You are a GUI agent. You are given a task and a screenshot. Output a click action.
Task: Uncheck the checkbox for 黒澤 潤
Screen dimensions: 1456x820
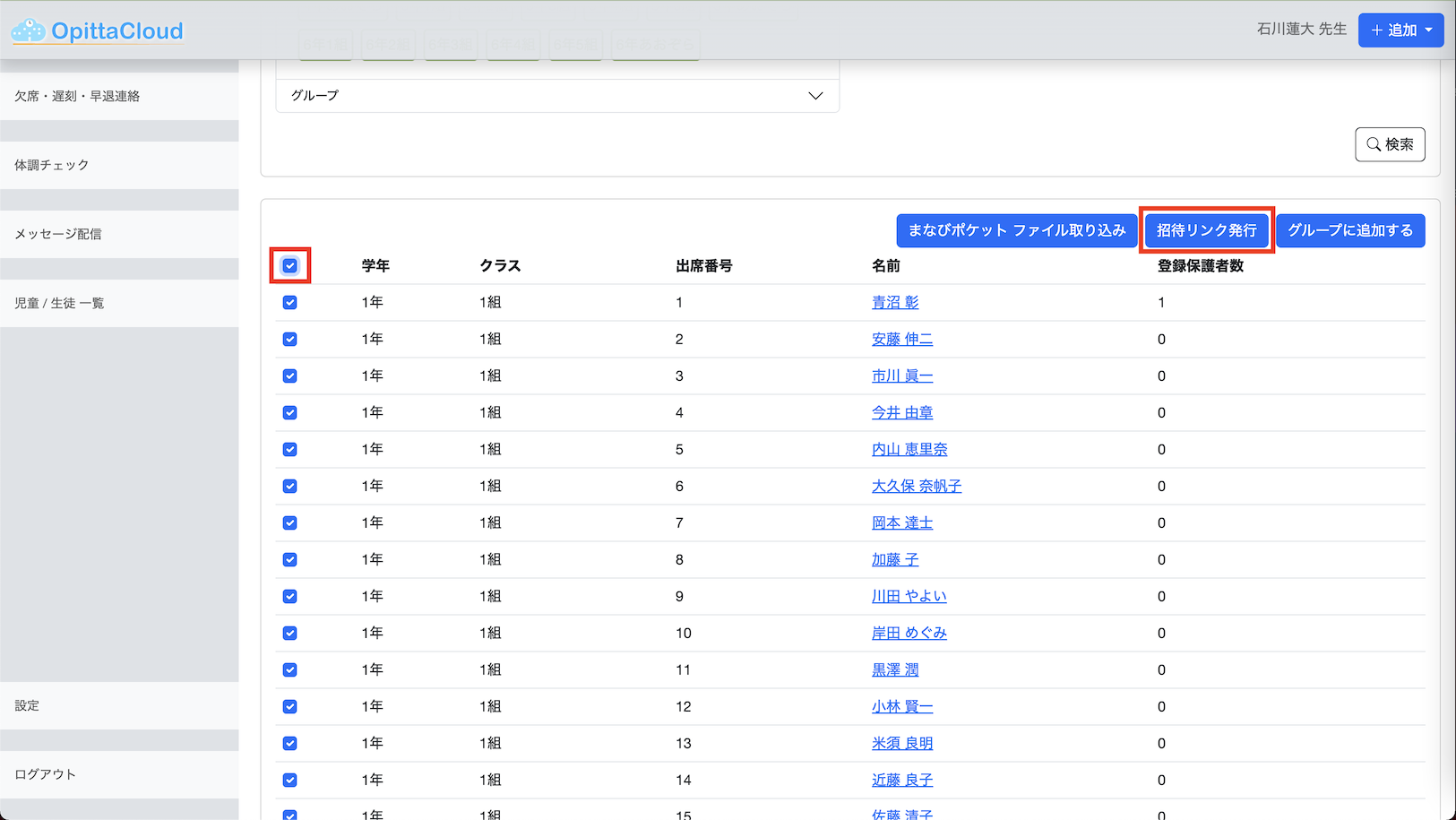coord(290,669)
